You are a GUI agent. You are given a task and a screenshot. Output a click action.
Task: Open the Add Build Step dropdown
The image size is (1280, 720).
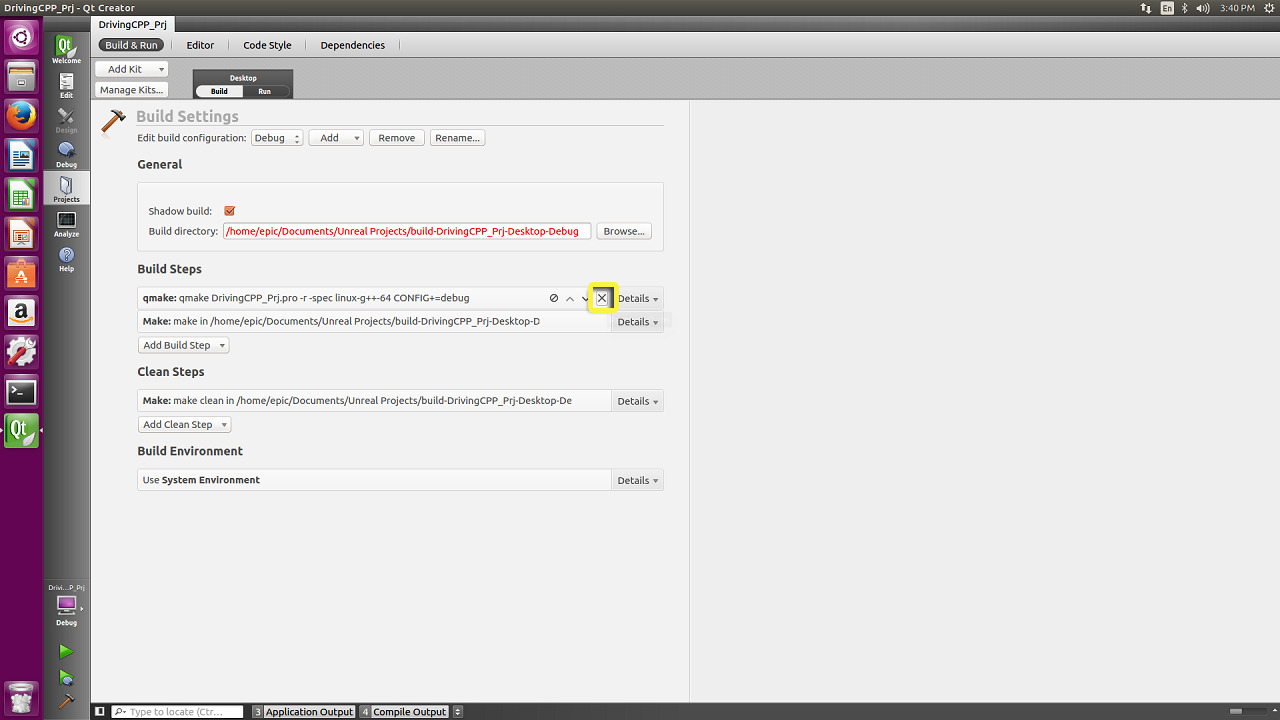click(x=183, y=345)
